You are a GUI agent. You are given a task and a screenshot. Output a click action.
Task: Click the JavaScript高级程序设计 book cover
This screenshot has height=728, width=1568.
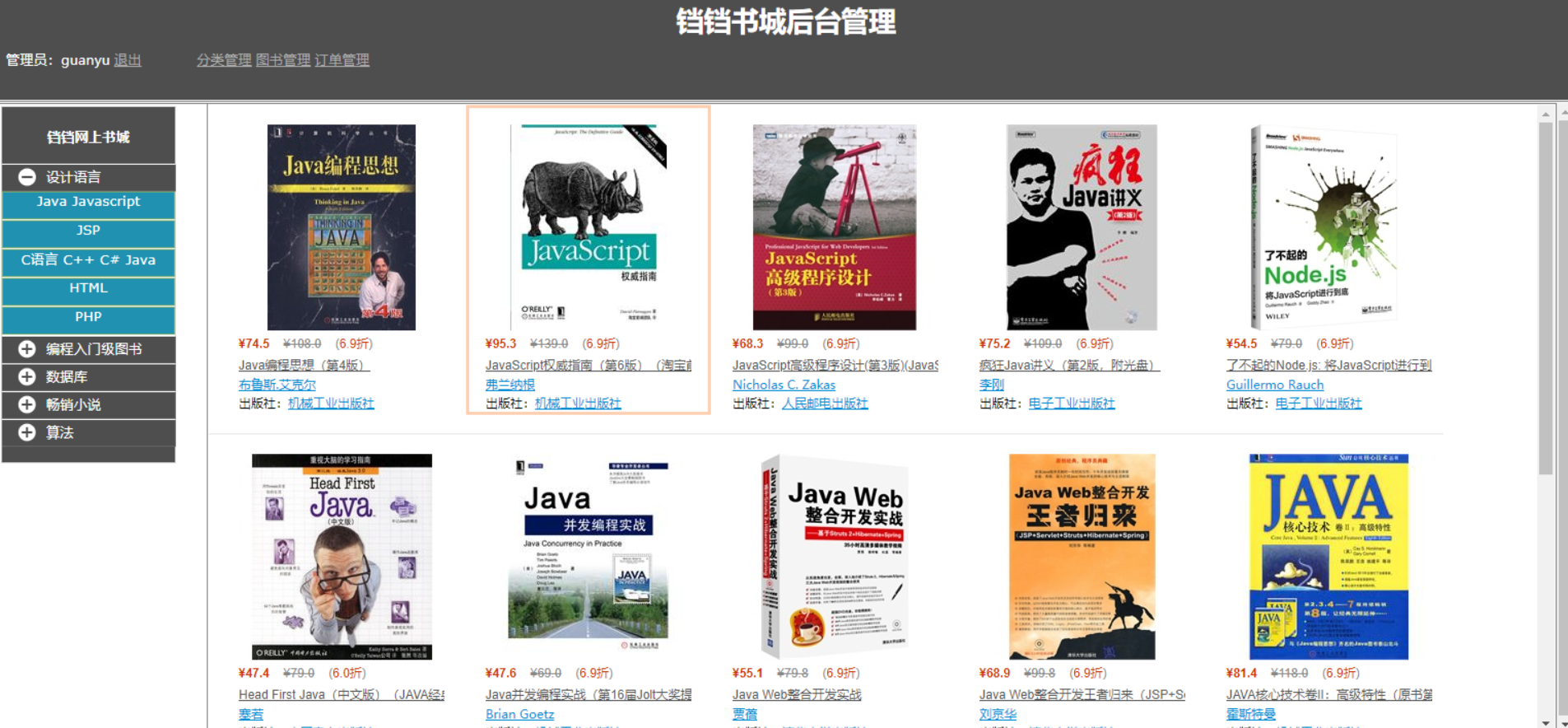pyautogui.click(x=835, y=227)
